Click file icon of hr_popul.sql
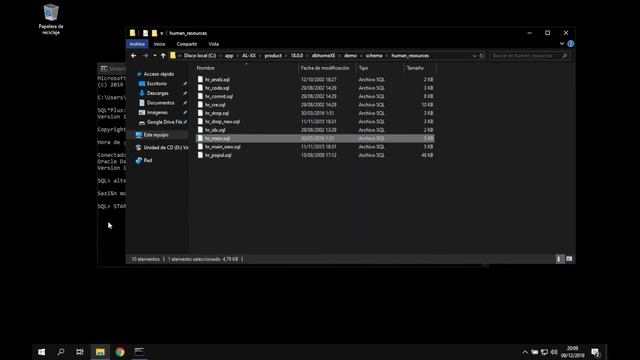This screenshot has height=360, width=640. 200,155
